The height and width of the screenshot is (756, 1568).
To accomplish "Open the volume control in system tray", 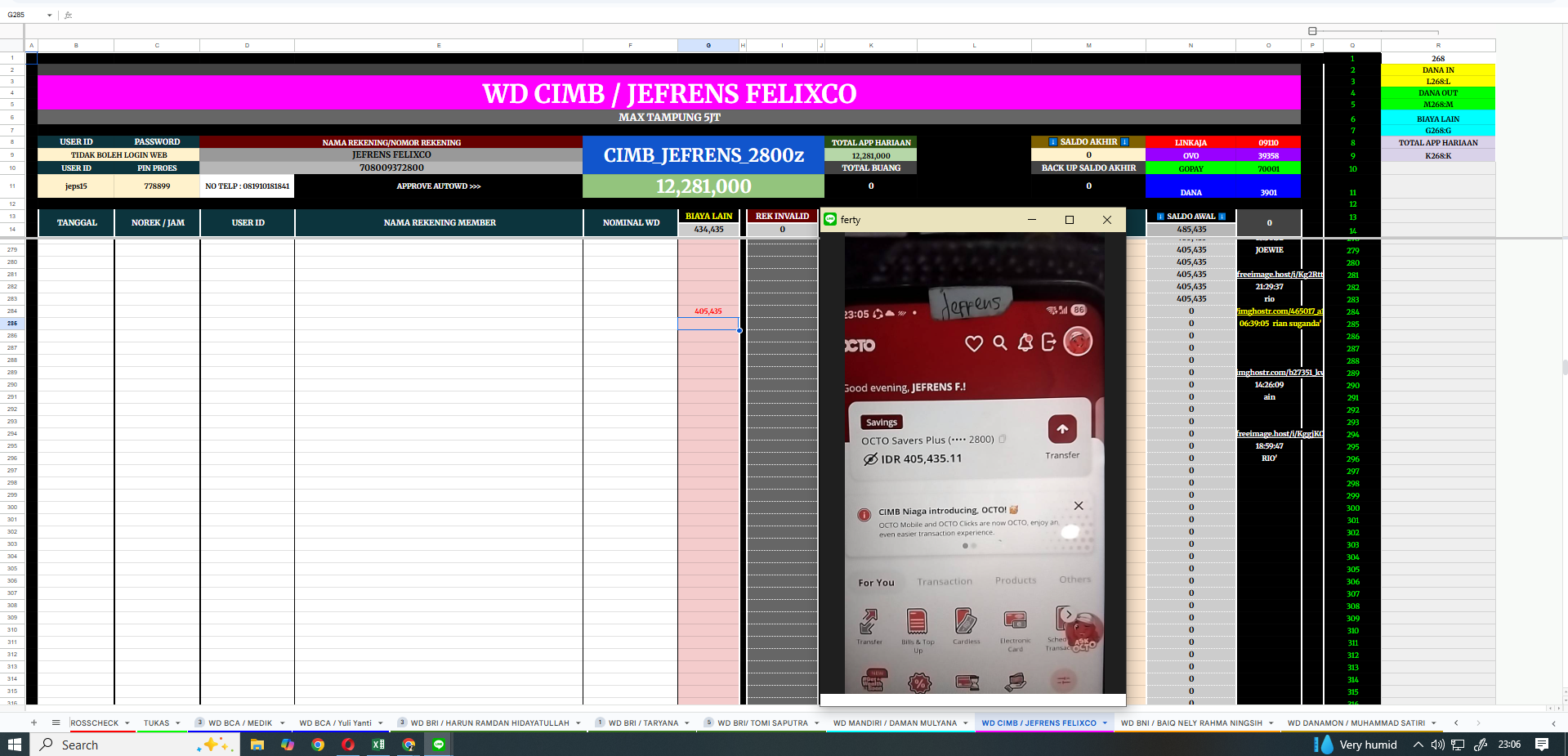I will pos(1438,745).
